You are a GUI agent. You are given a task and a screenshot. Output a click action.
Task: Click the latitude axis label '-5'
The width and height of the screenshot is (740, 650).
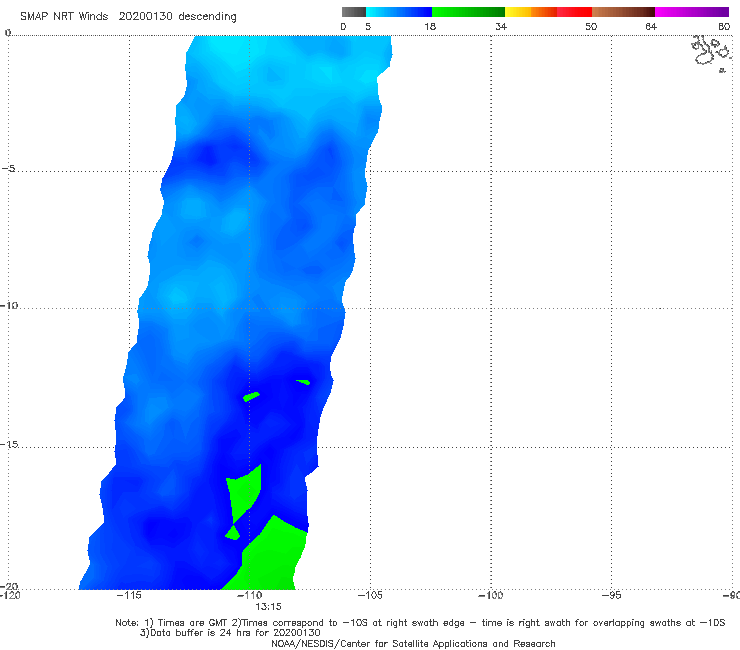(9, 169)
